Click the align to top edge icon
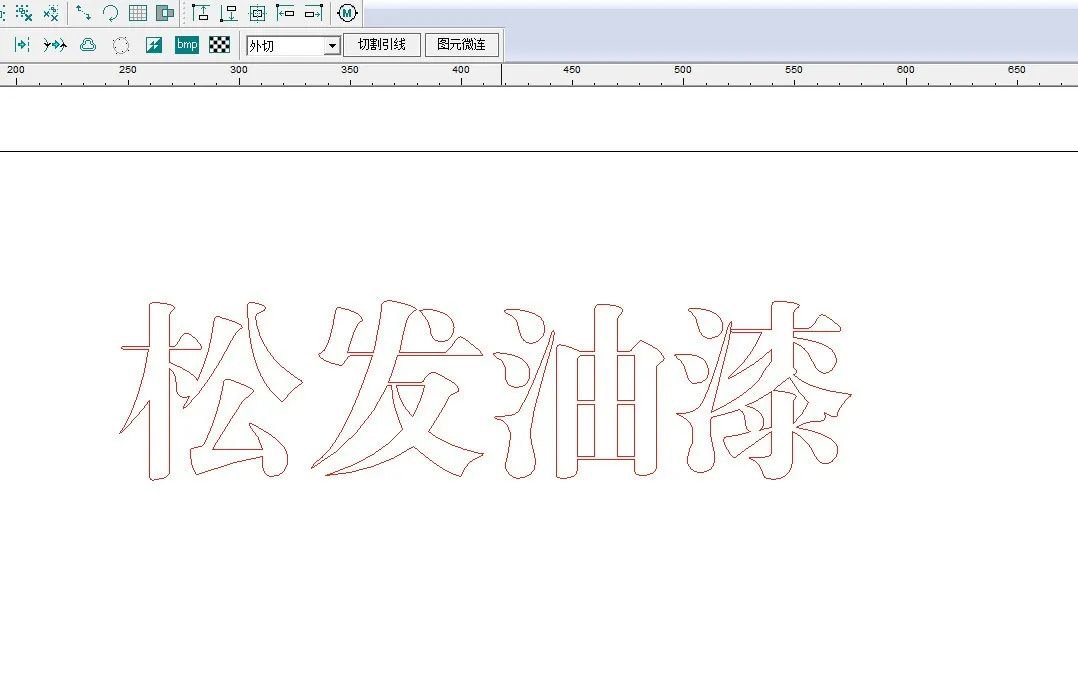This screenshot has width=1078, height=688. point(201,13)
